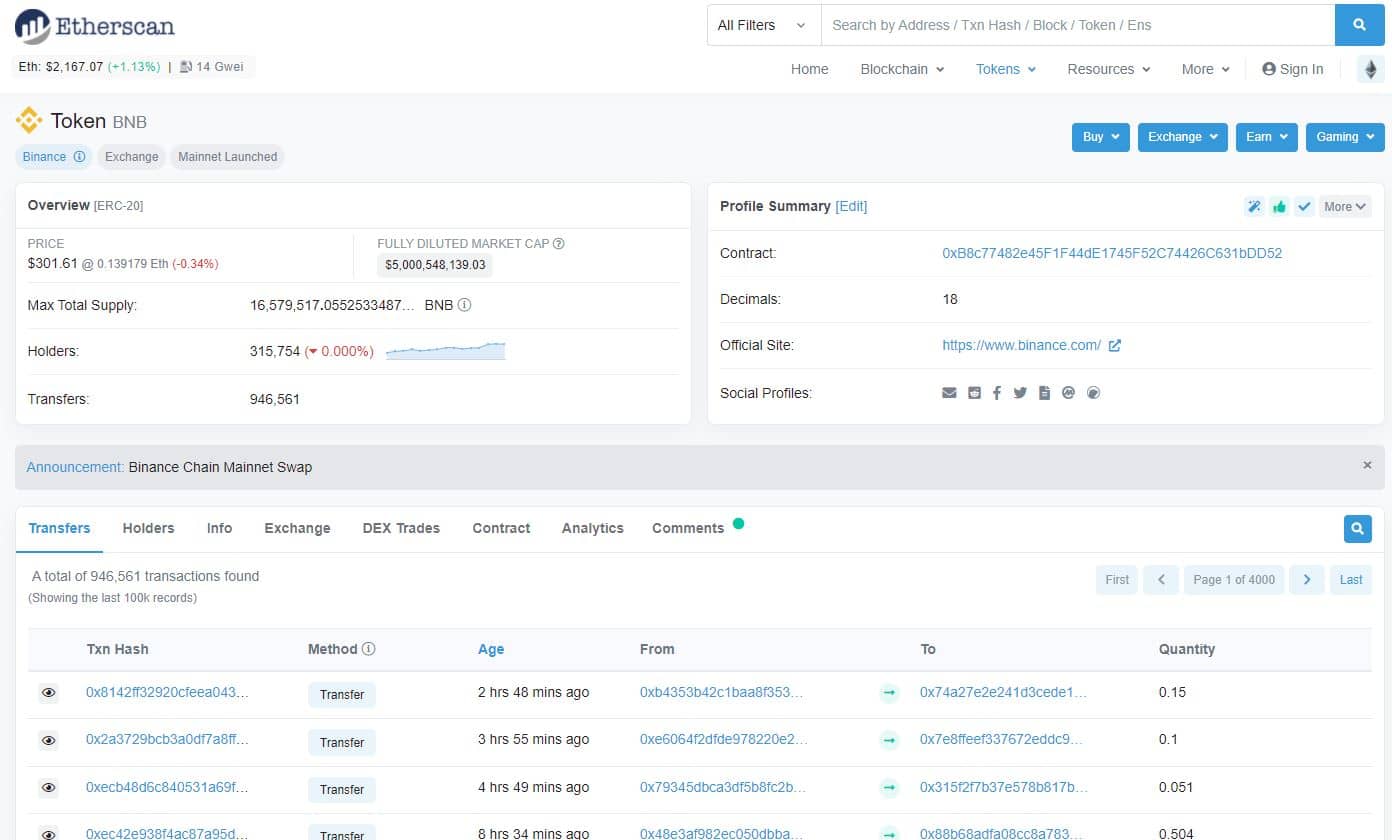This screenshot has width=1392, height=840.
Task: Click info icon beside Binance tag
Action: click(79, 157)
